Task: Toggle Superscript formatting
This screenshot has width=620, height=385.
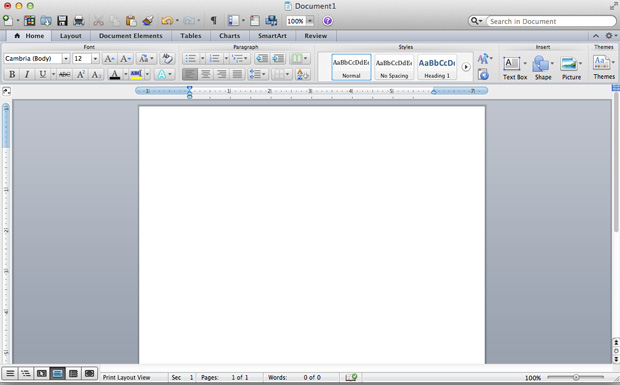Action: click(x=81, y=74)
